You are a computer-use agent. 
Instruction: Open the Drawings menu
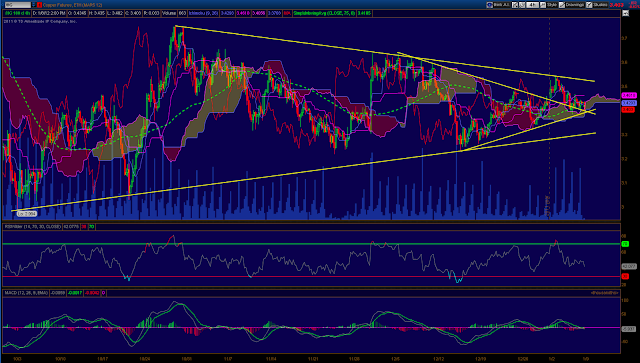pos(574,5)
